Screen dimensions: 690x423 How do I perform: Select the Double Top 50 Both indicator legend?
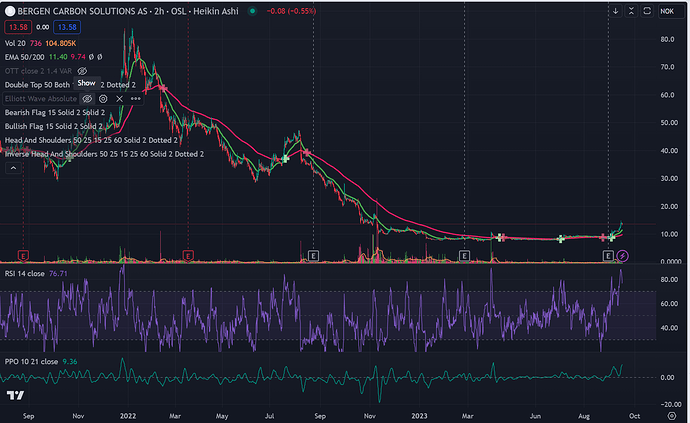tap(37, 85)
